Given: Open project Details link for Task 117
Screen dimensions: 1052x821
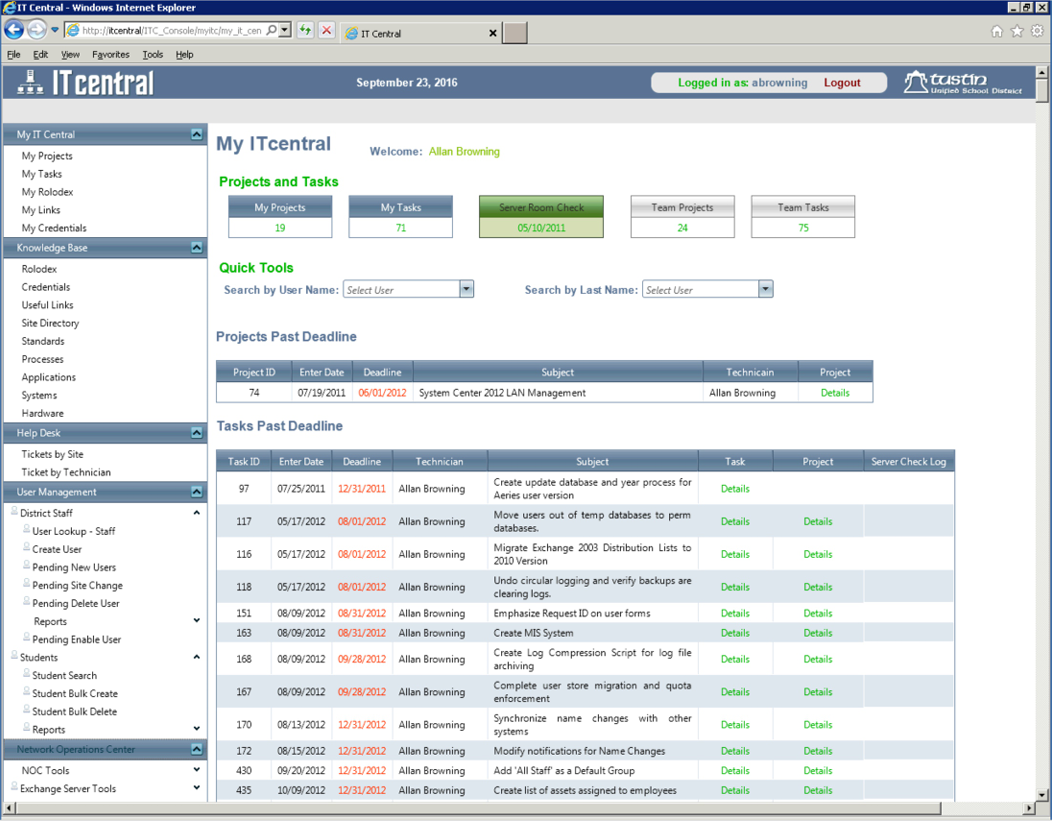Looking at the screenshot, I should [x=818, y=521].
